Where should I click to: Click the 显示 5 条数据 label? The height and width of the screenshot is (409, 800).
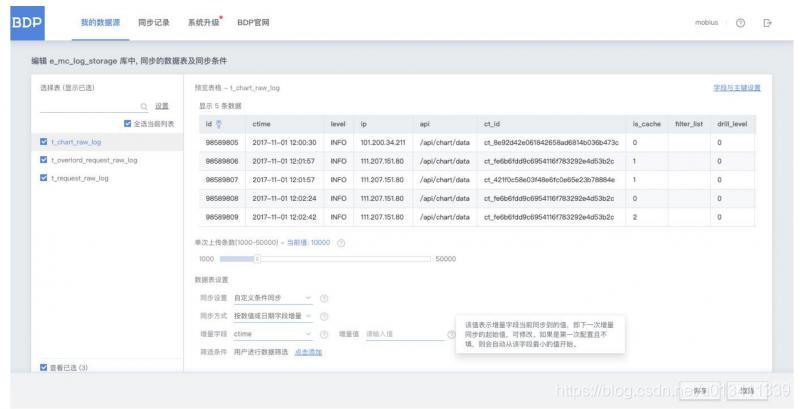click(x=220, y=106)
